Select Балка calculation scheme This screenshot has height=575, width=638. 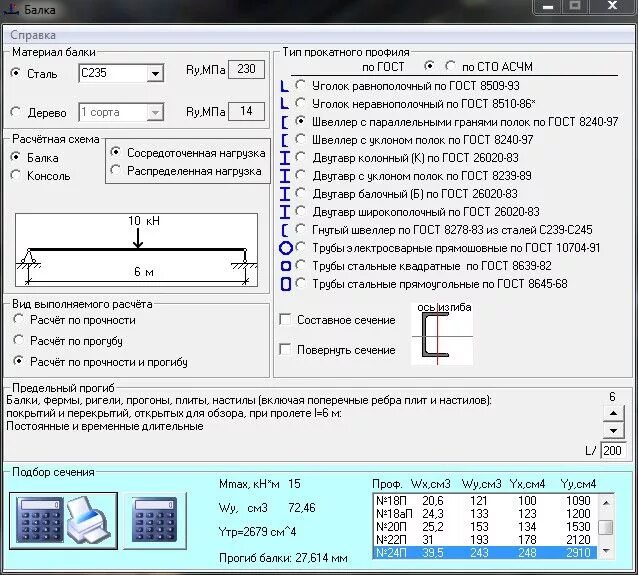(15, 157)
